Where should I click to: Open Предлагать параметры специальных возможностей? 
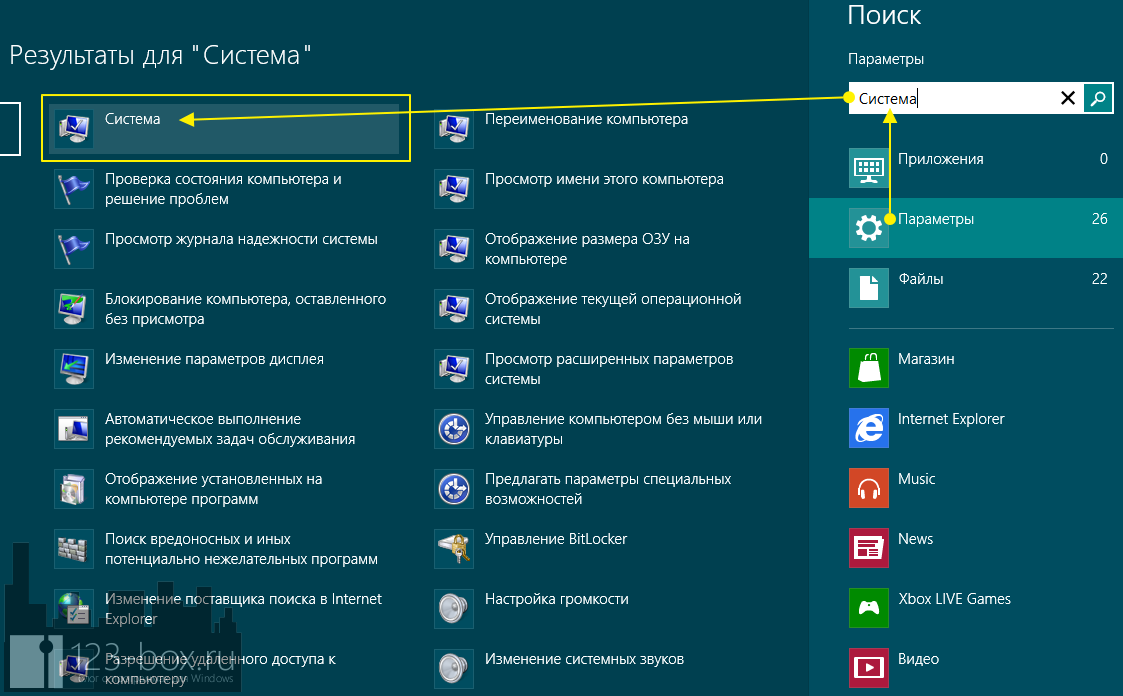pyautogui.click(x=608, y=490)
